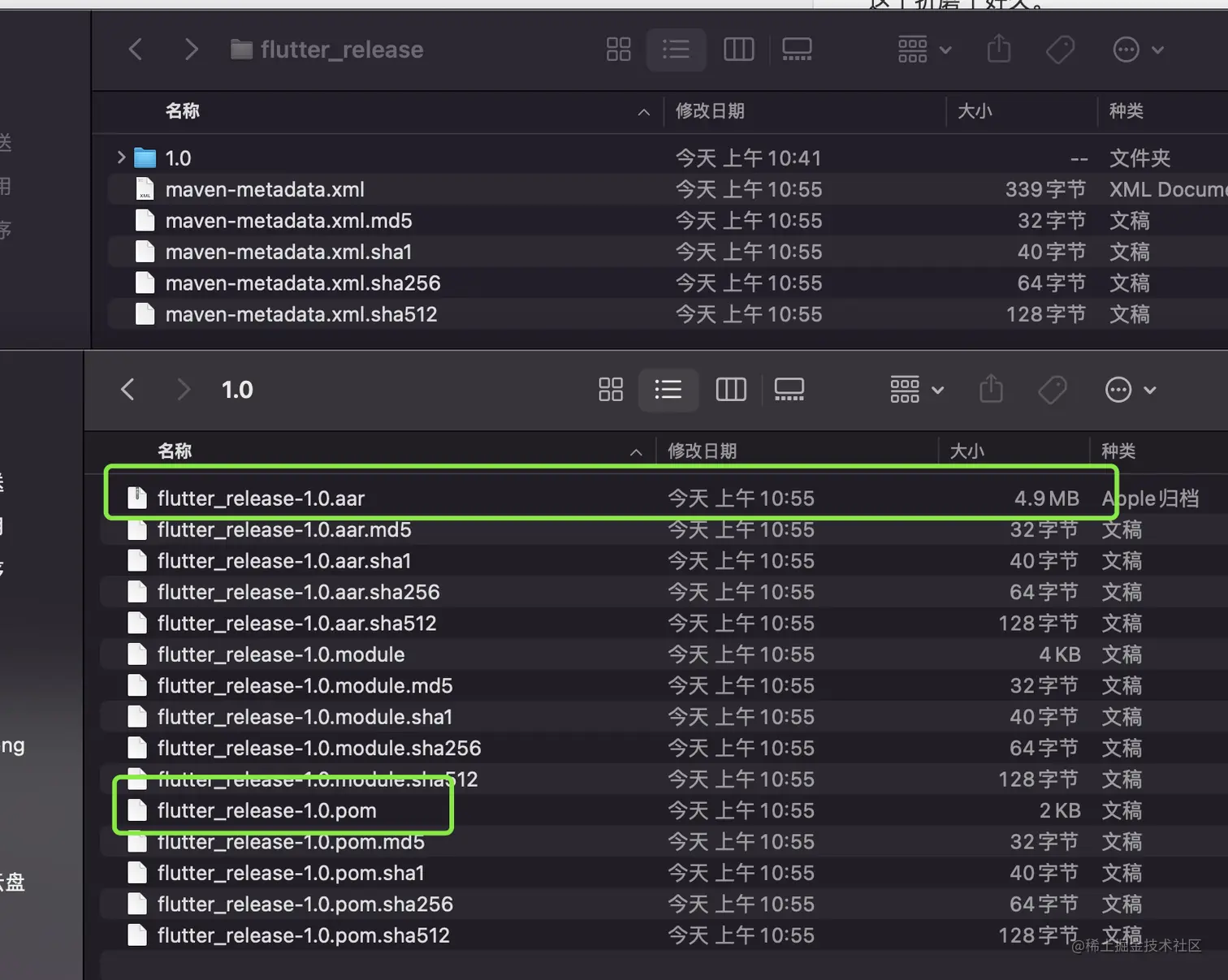1228x980 pixels.
Task: Select file flutter_release-1.0.aar.md5
Action: tap(284, 529)
